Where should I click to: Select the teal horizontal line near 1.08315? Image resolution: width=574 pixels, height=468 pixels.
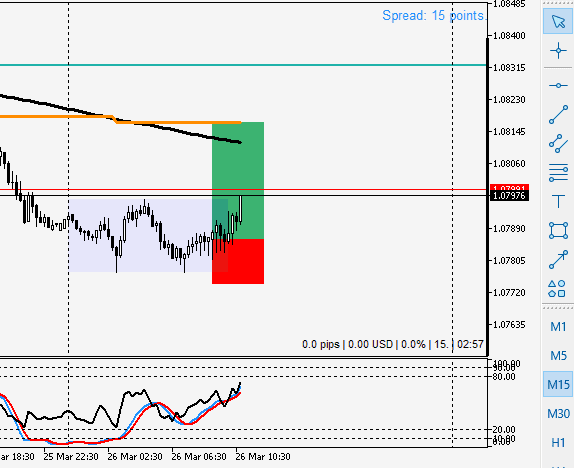point(243,65)
